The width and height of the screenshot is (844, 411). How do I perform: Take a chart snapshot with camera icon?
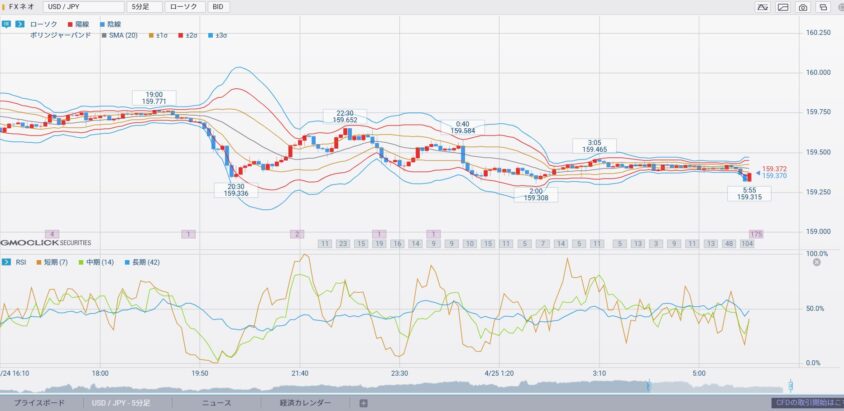coord(803,7)
